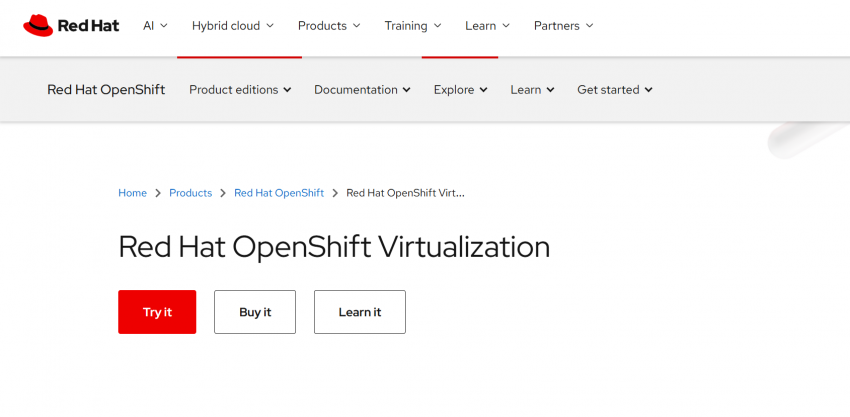This screenshot has height=417, width=850.
Task: Click the truncated Red Hat OpenShift Virt... breadcrumb
Action: click(405, 193)
